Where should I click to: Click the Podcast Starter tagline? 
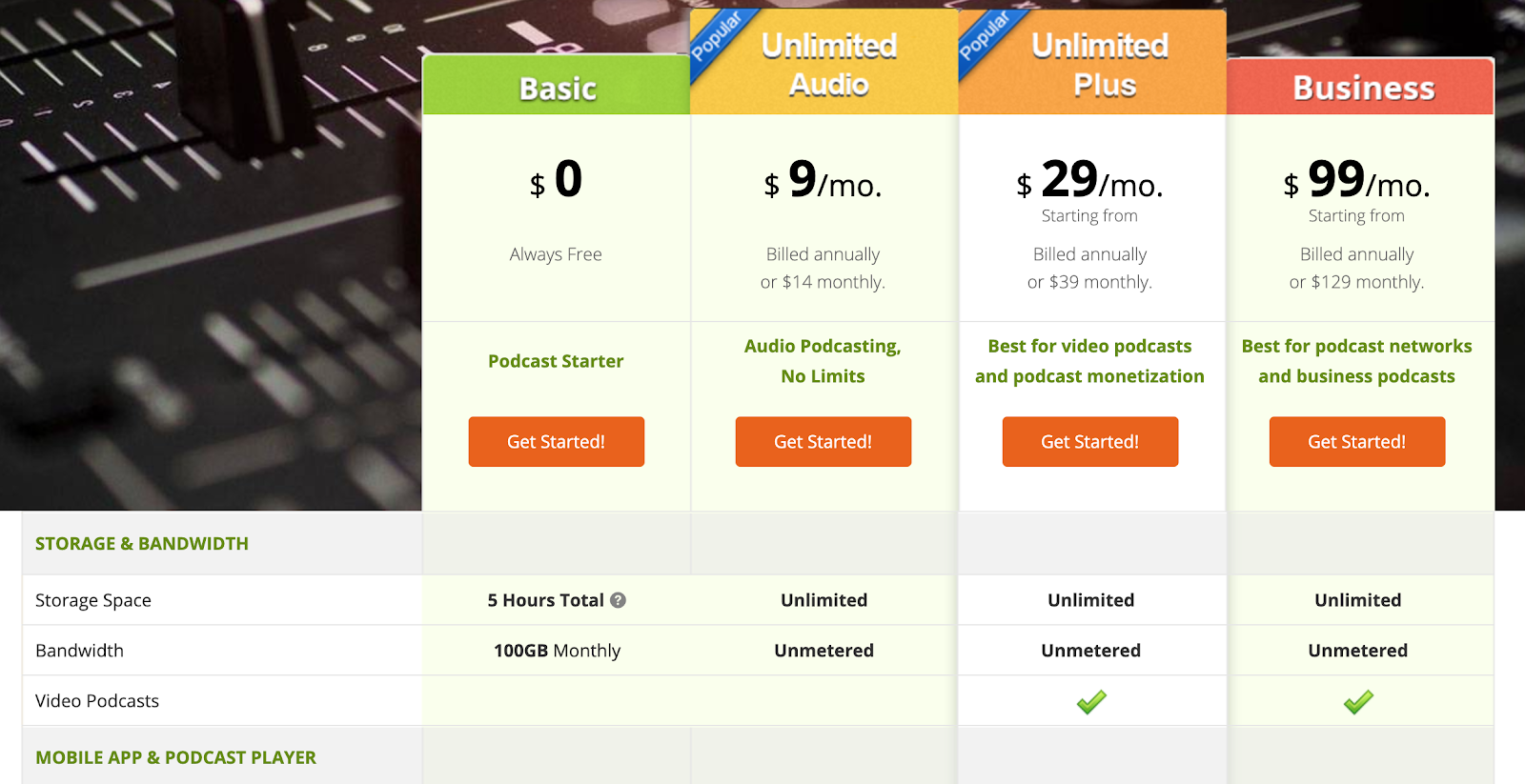tap(556, 361)
